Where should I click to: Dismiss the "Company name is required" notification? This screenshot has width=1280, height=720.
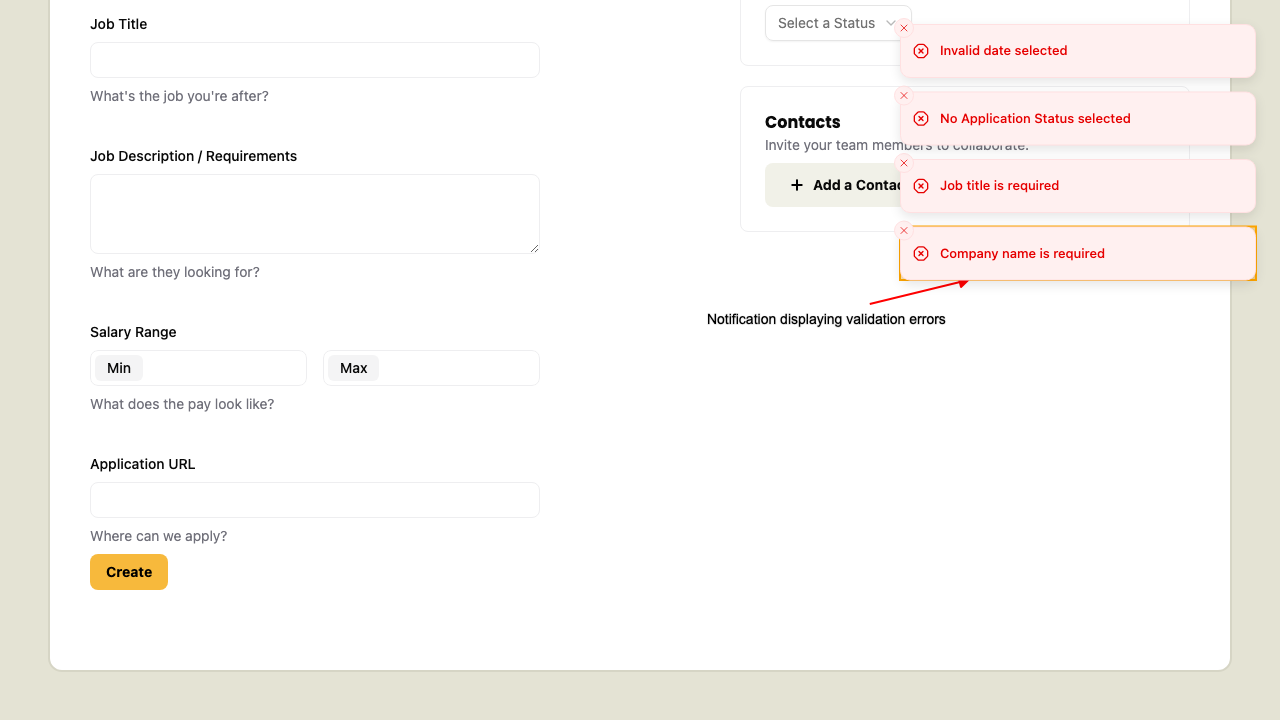coord(904,230)
